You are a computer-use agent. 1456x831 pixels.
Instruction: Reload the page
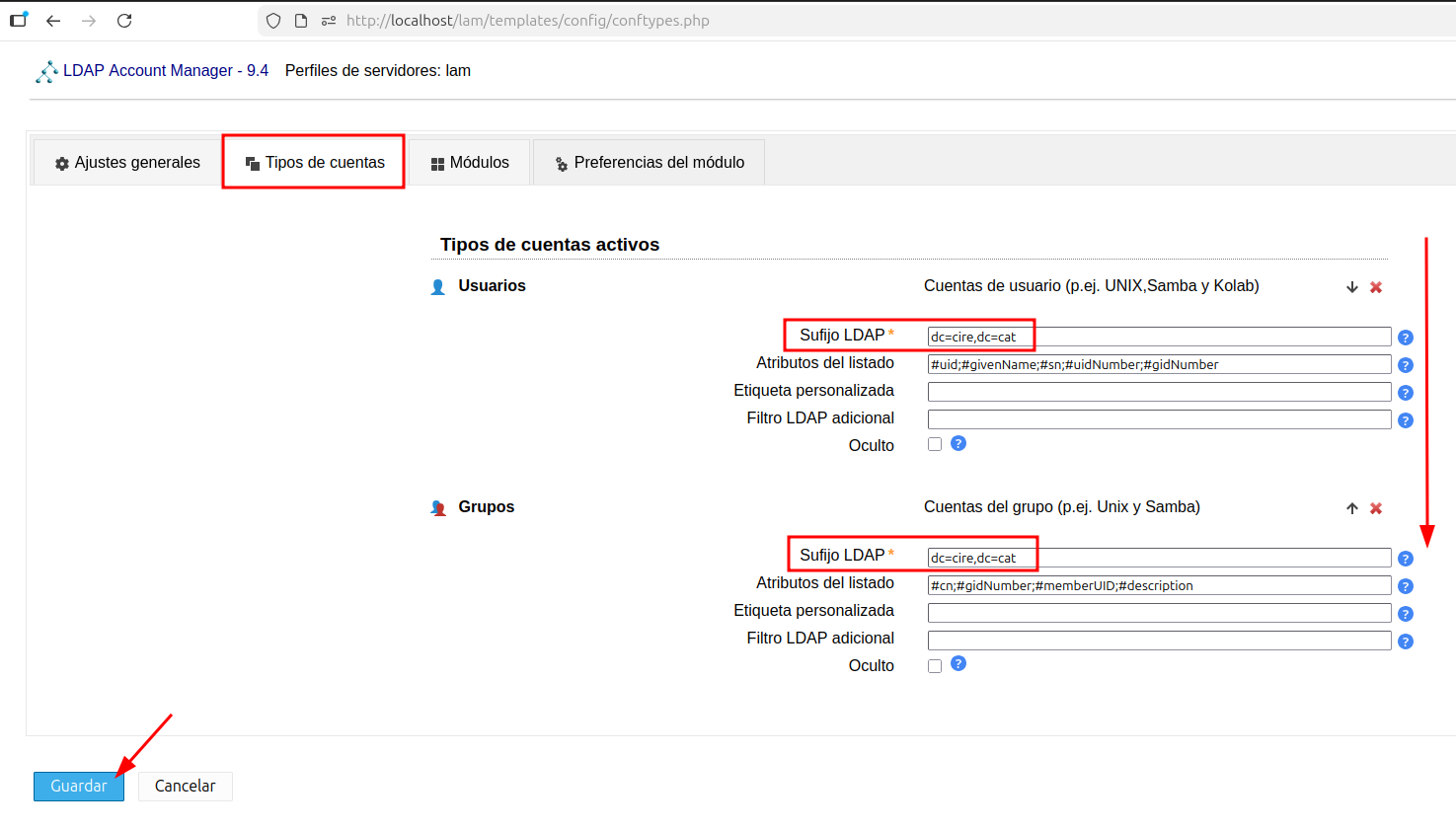(122, 19)
